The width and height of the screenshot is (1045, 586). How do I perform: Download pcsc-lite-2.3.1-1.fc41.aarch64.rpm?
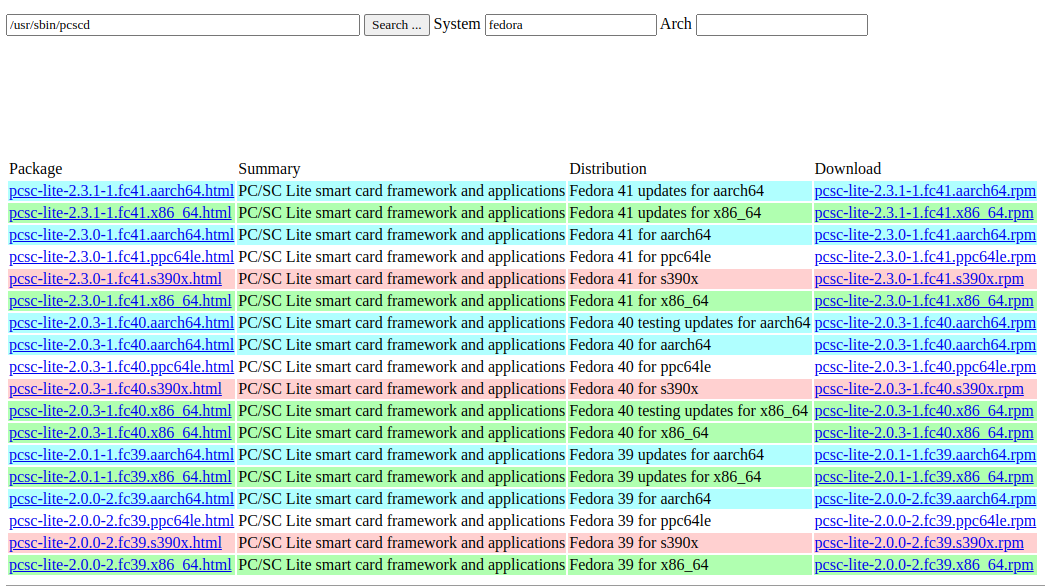tap(925, 191)
